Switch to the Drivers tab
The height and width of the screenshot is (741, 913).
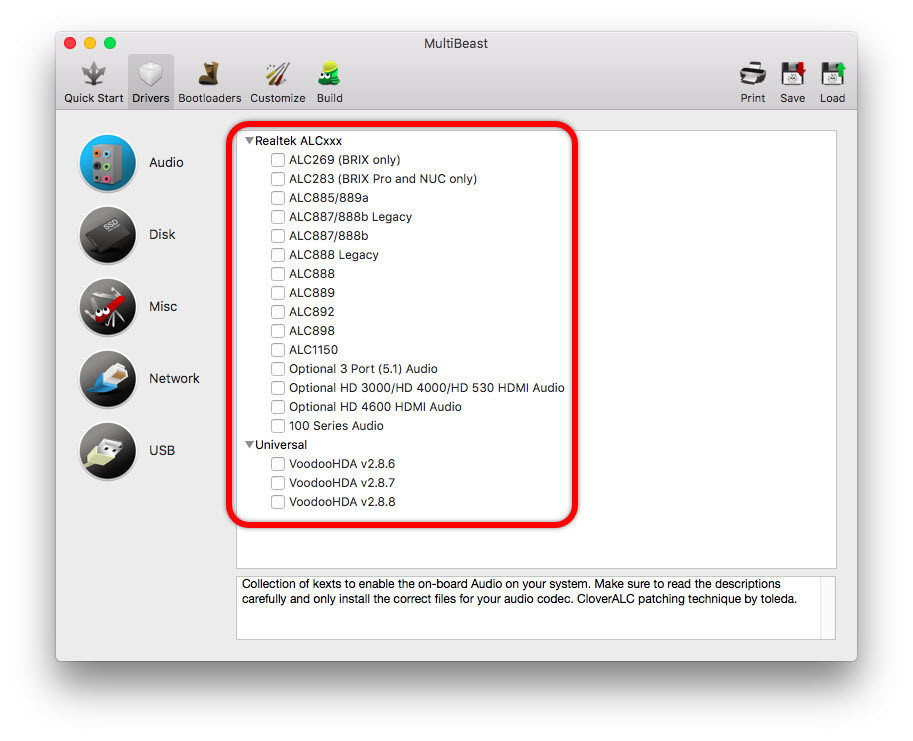pyautogui.click(x=151, y=81)
